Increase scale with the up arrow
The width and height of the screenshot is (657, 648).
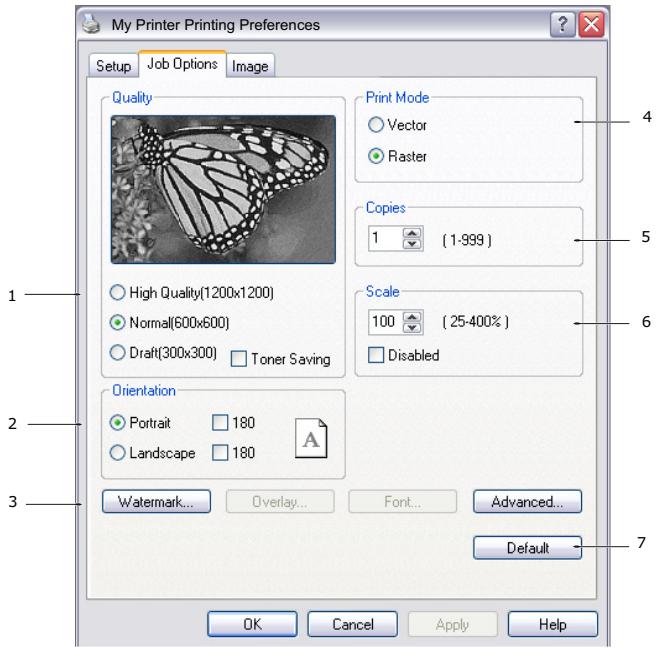[412, 317]
